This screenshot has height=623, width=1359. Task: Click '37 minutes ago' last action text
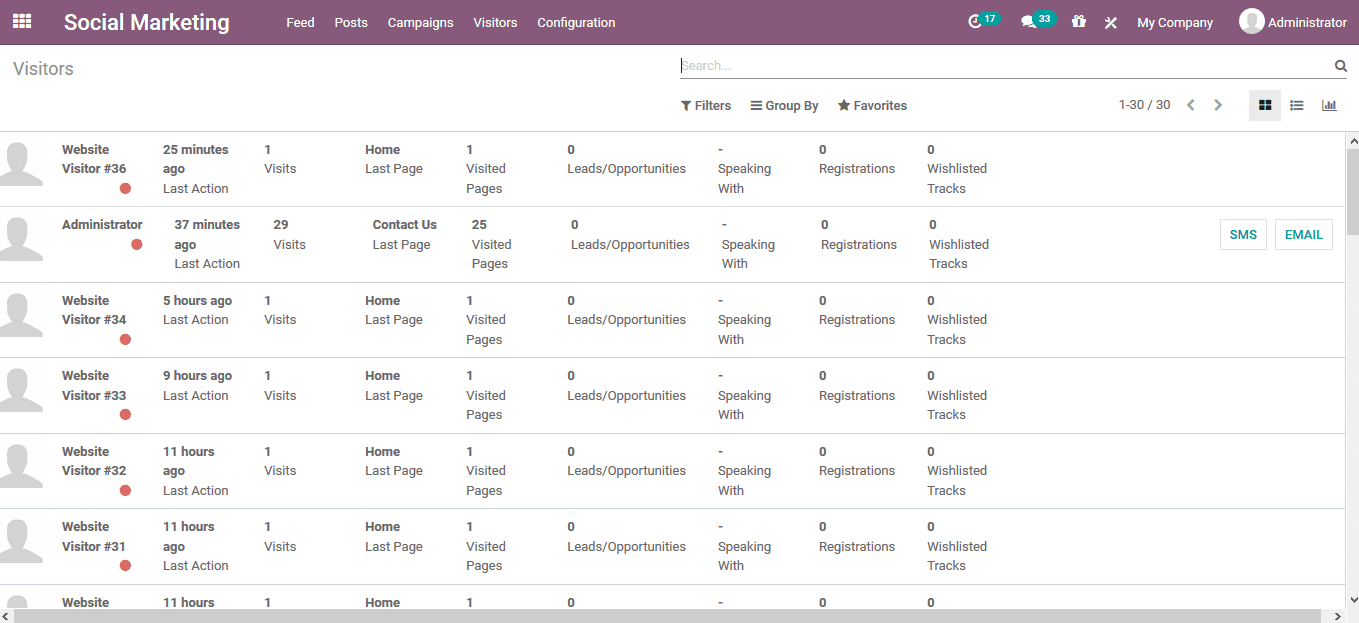click(207, 235)
